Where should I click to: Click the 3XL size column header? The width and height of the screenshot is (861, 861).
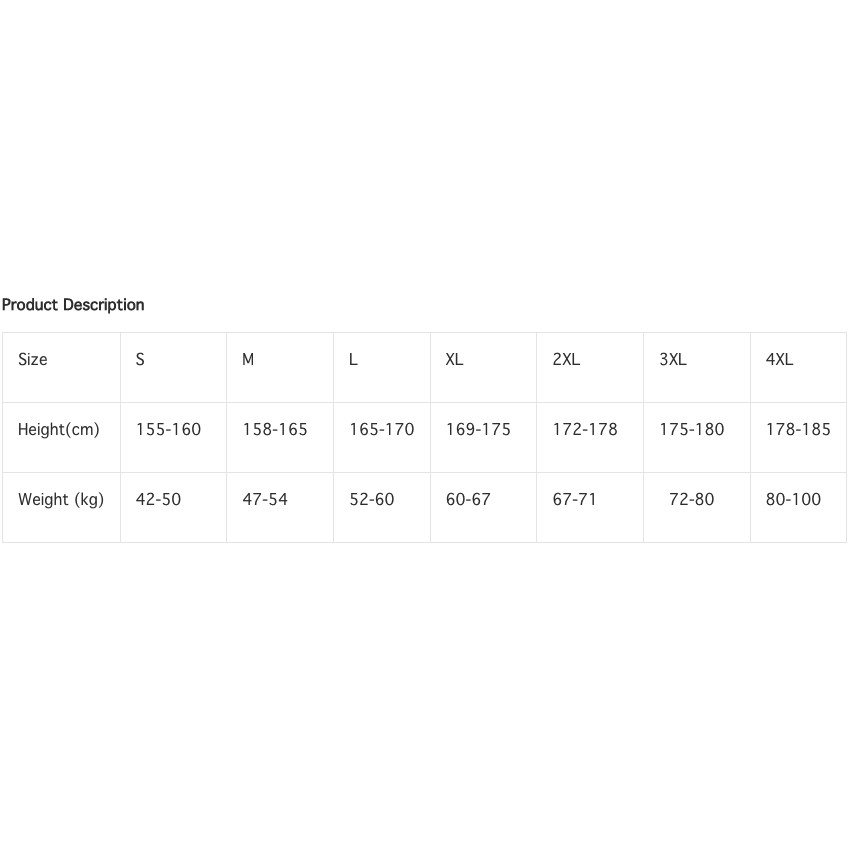673,360
